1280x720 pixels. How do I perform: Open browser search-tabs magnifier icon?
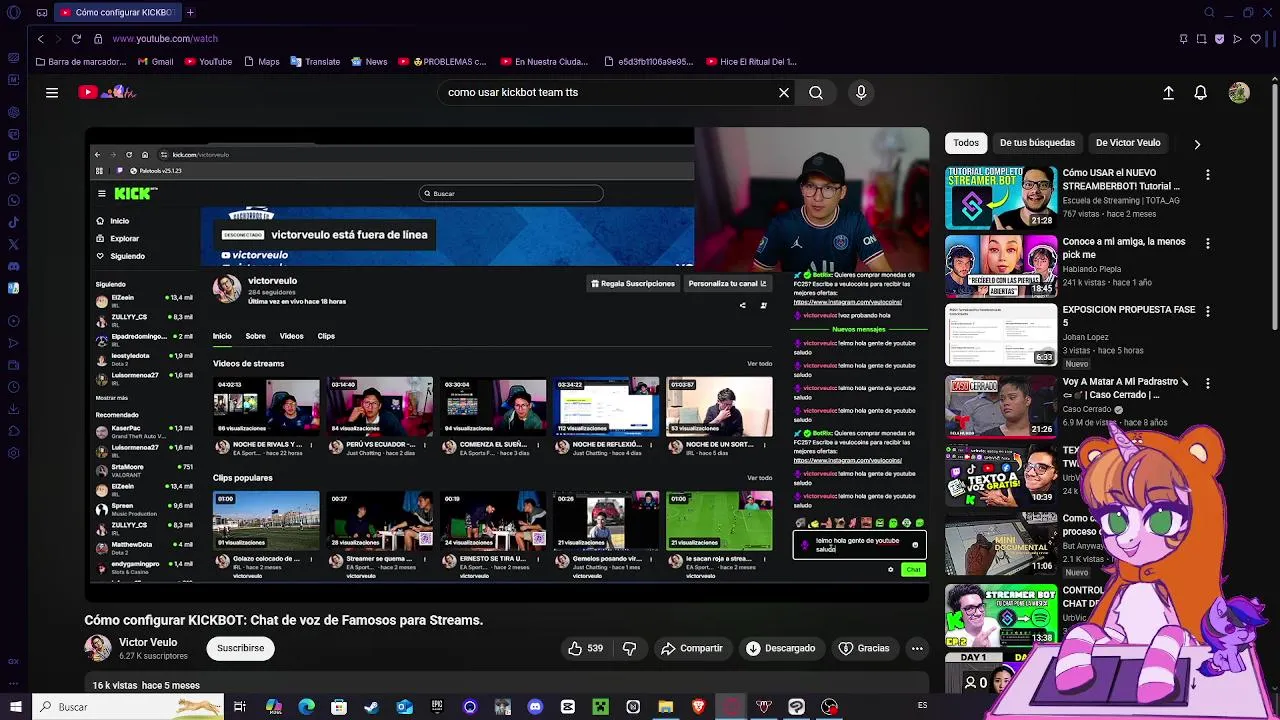[1209, 12]
